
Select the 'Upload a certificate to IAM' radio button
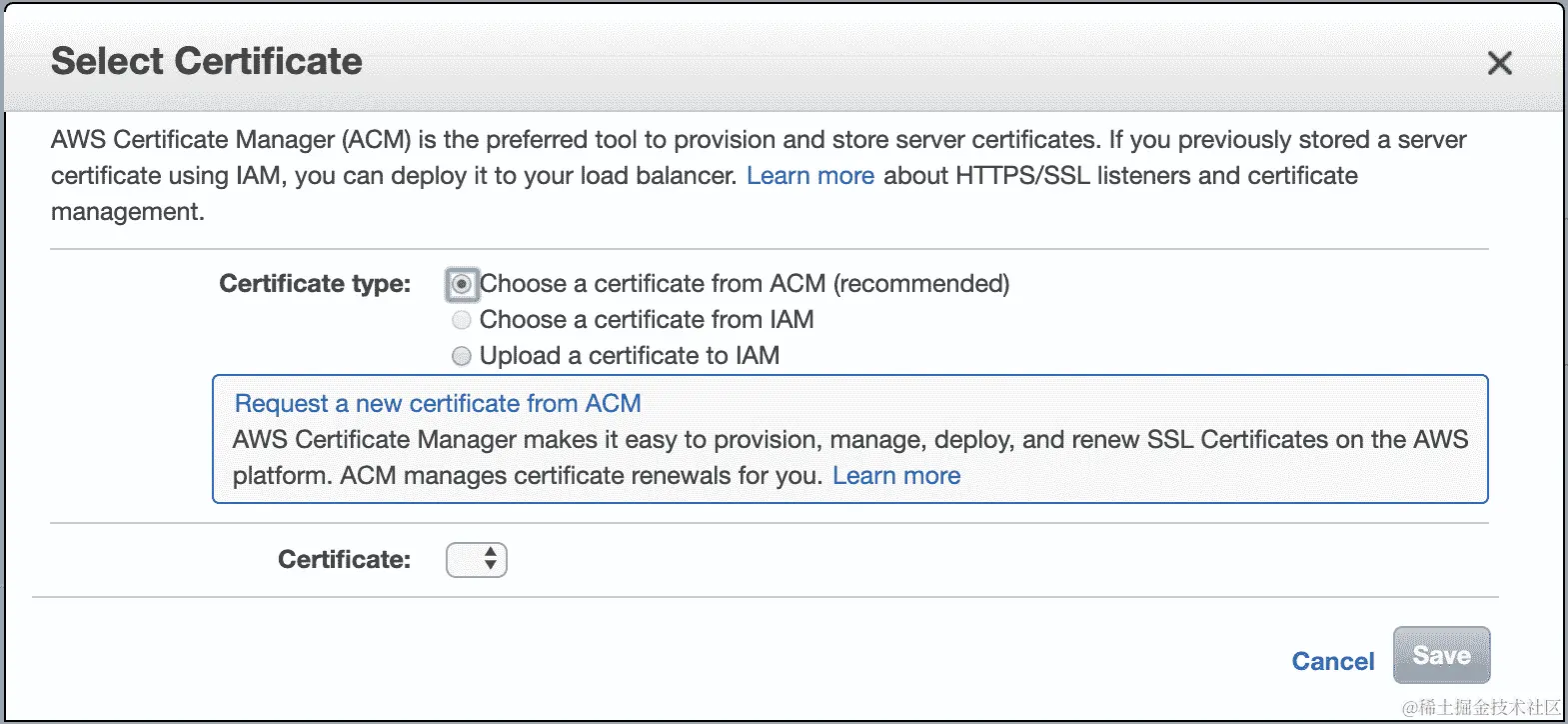(x=461, y=356)
